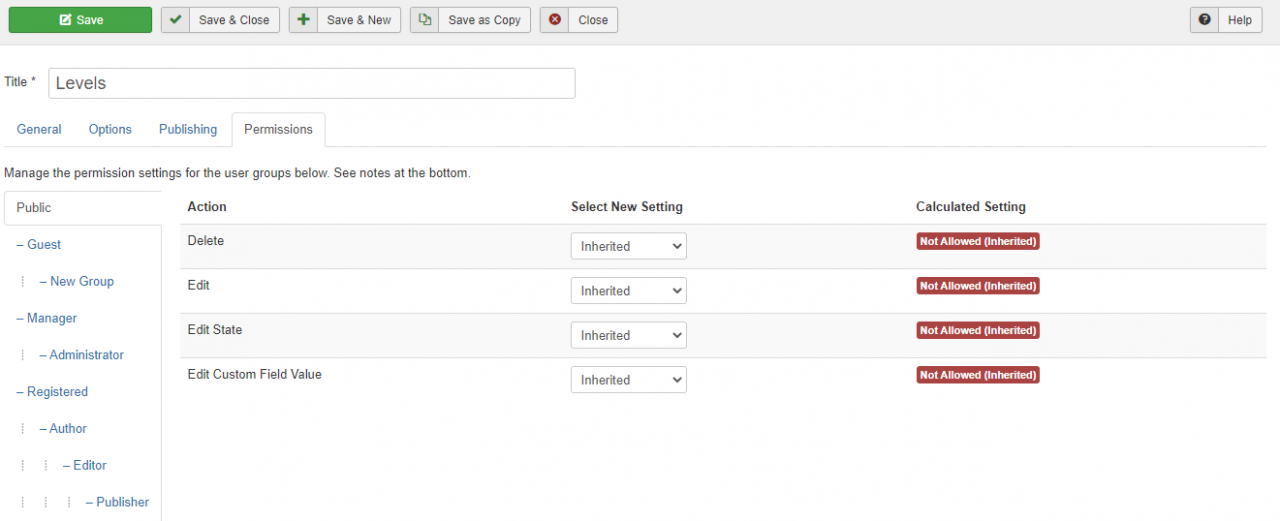The width and height of the screenshot is (1280, 521).
Task: Choose the Publisher group in sidebar
Action: click(123, 502)
